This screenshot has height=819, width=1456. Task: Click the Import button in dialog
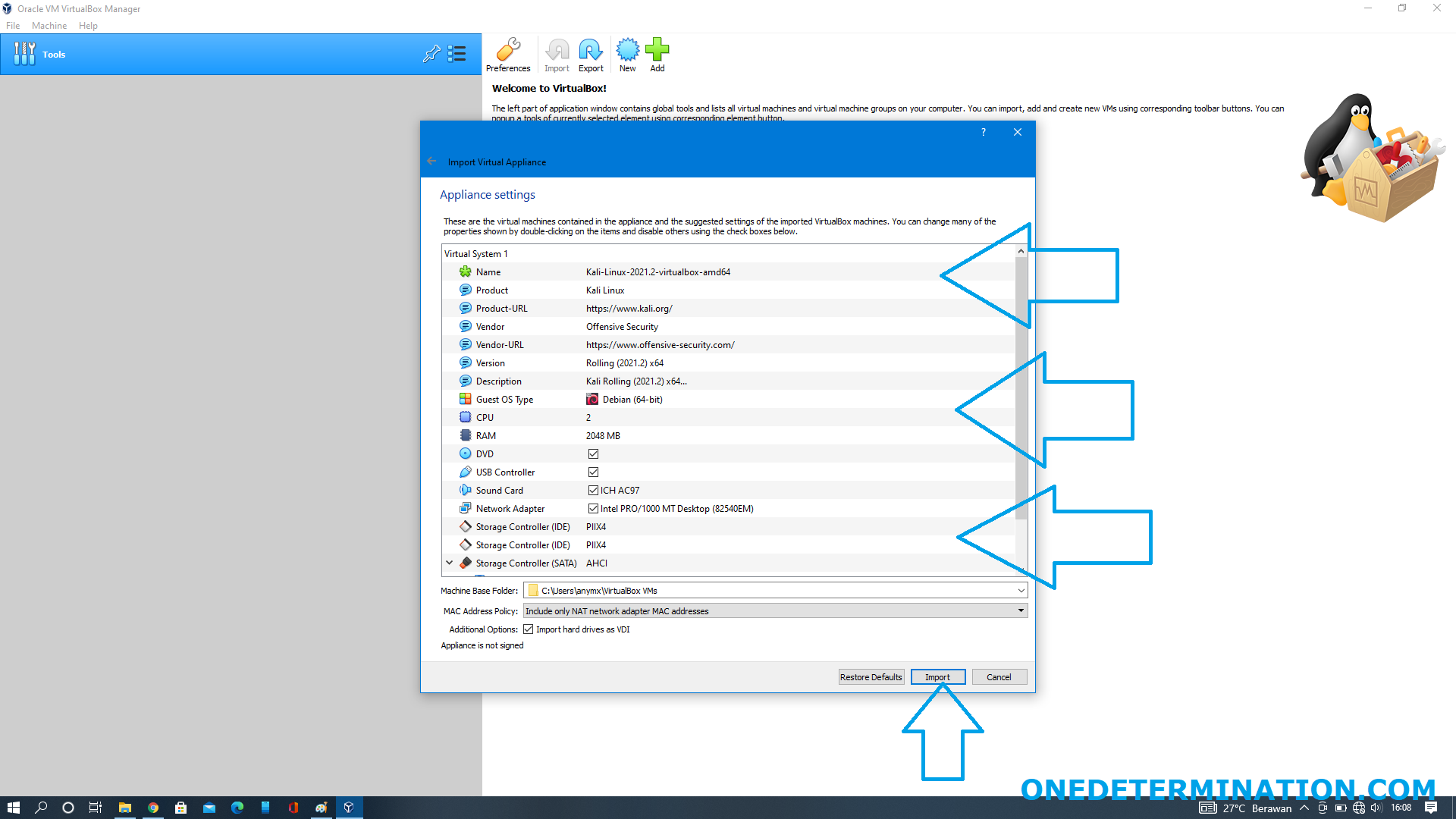click(x=937, y=676)
